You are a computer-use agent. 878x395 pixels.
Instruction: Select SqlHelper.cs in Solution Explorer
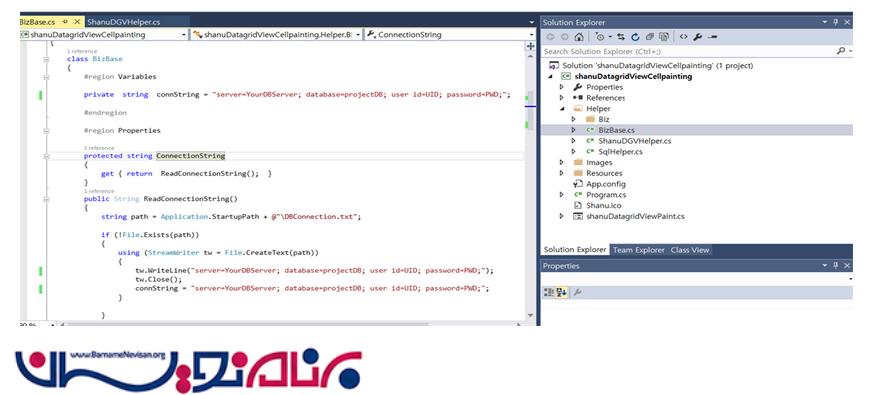[x=620, y=152]
